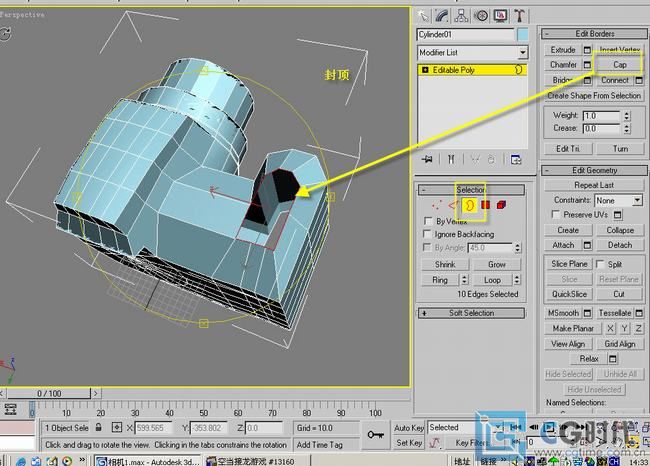The width and height of the screenshot is (650, 466).
Task: Click time slider next-frame arrow
Action: pos(95,393)
